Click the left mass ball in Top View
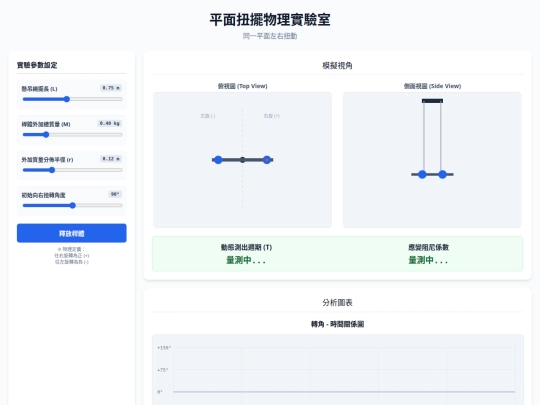Screen dimensions: 540x405 pyautogui.click(x=218, y=160)
